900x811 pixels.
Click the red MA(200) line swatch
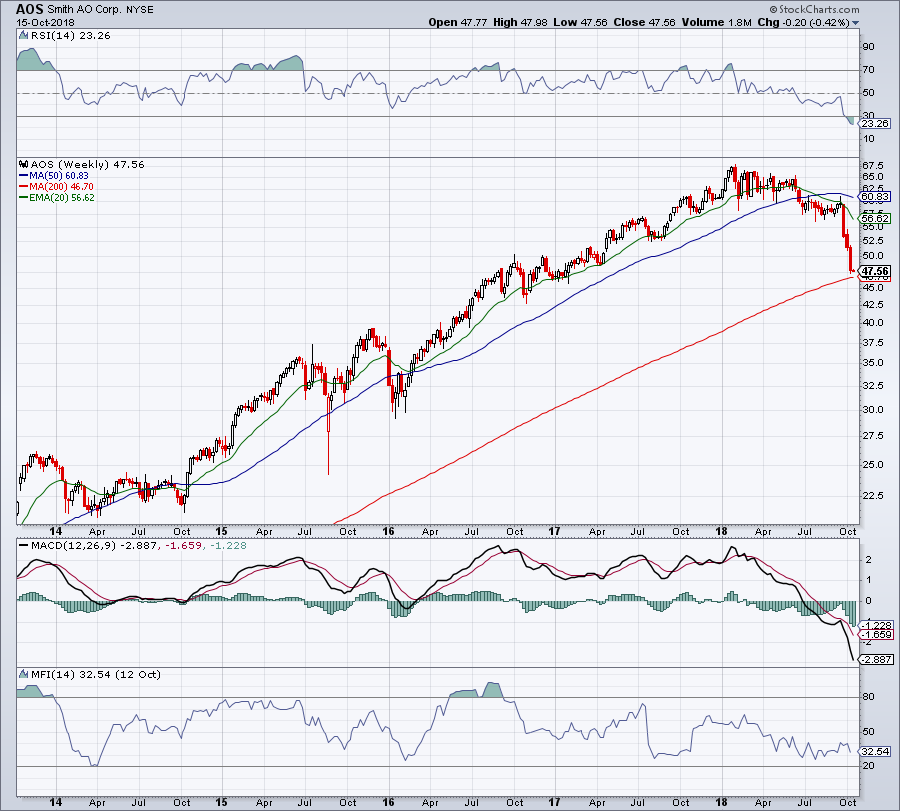24,187
